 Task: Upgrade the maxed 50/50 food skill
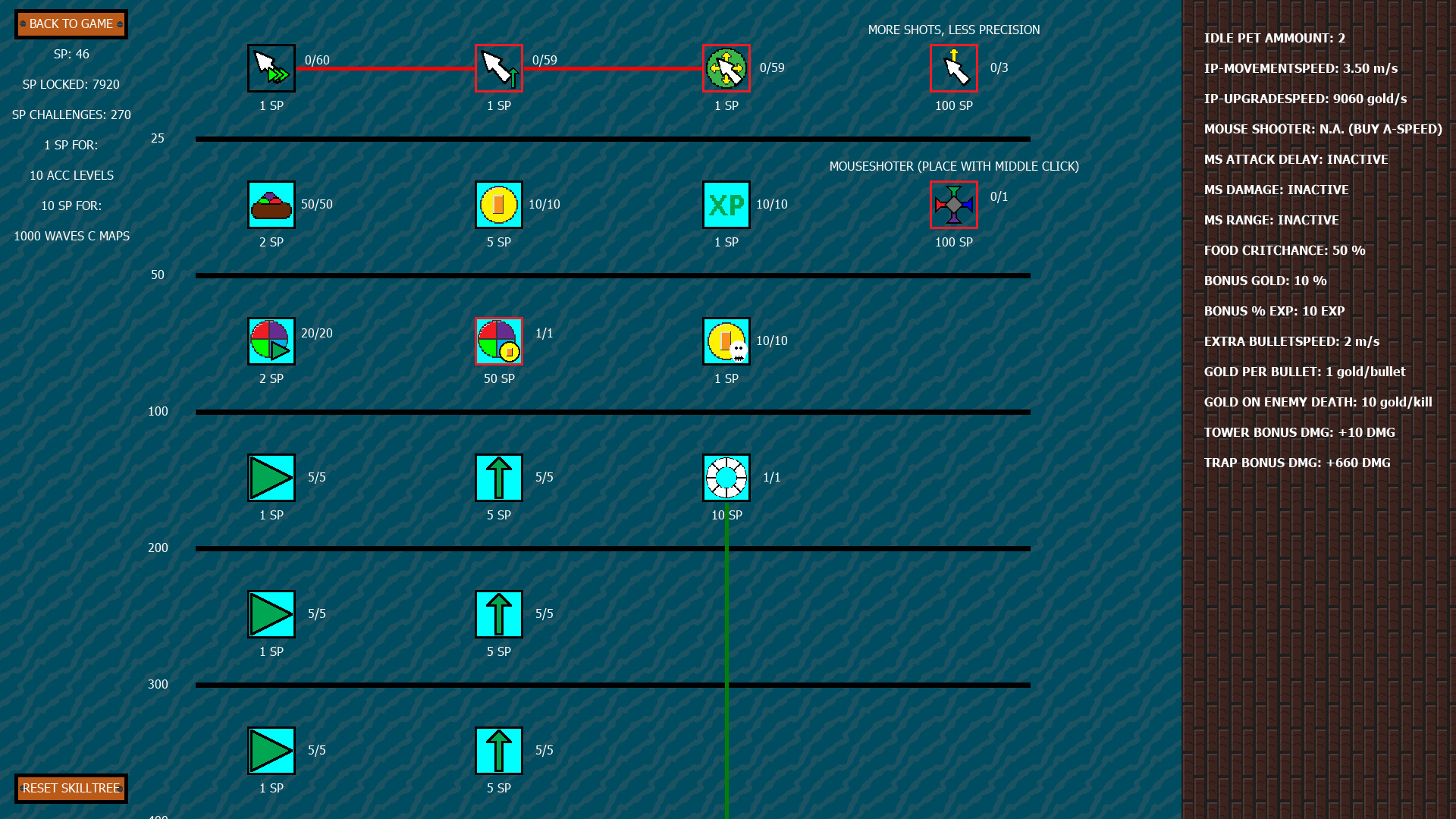(271, 204)
